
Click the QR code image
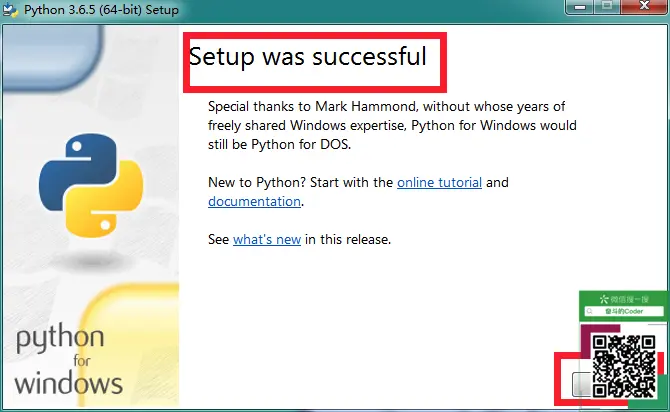[x=624, y=366]
